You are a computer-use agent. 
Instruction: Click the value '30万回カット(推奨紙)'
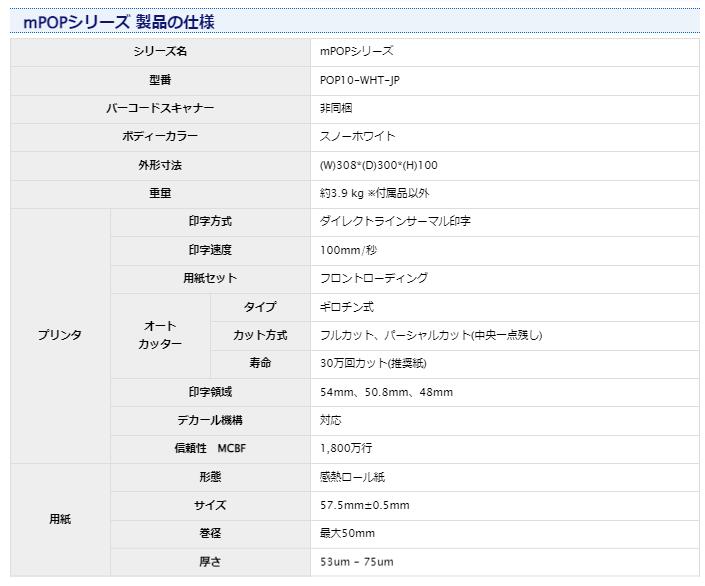[373, 363]
